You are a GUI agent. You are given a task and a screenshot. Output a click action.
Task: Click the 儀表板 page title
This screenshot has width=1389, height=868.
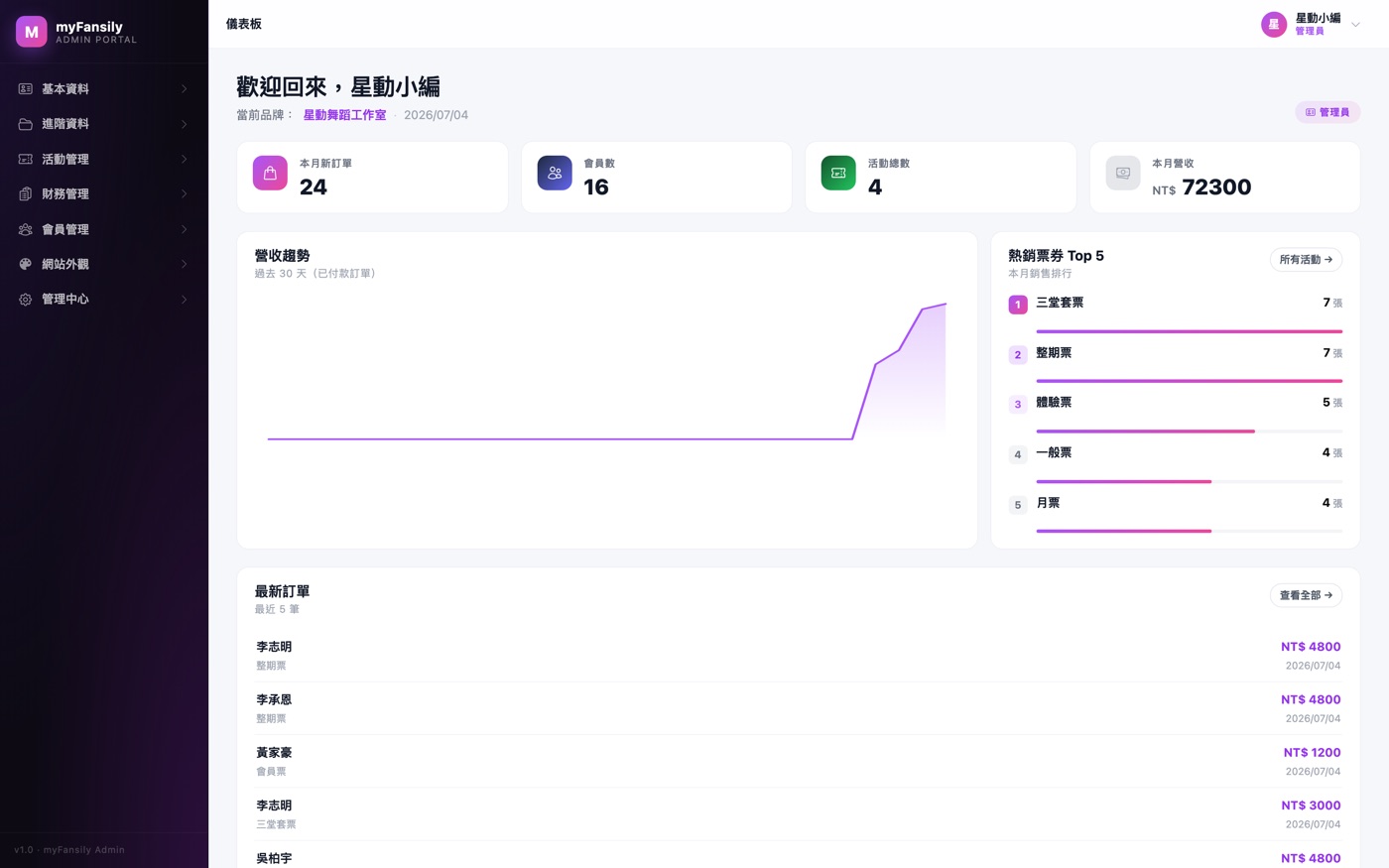click(x=244, y=24)
